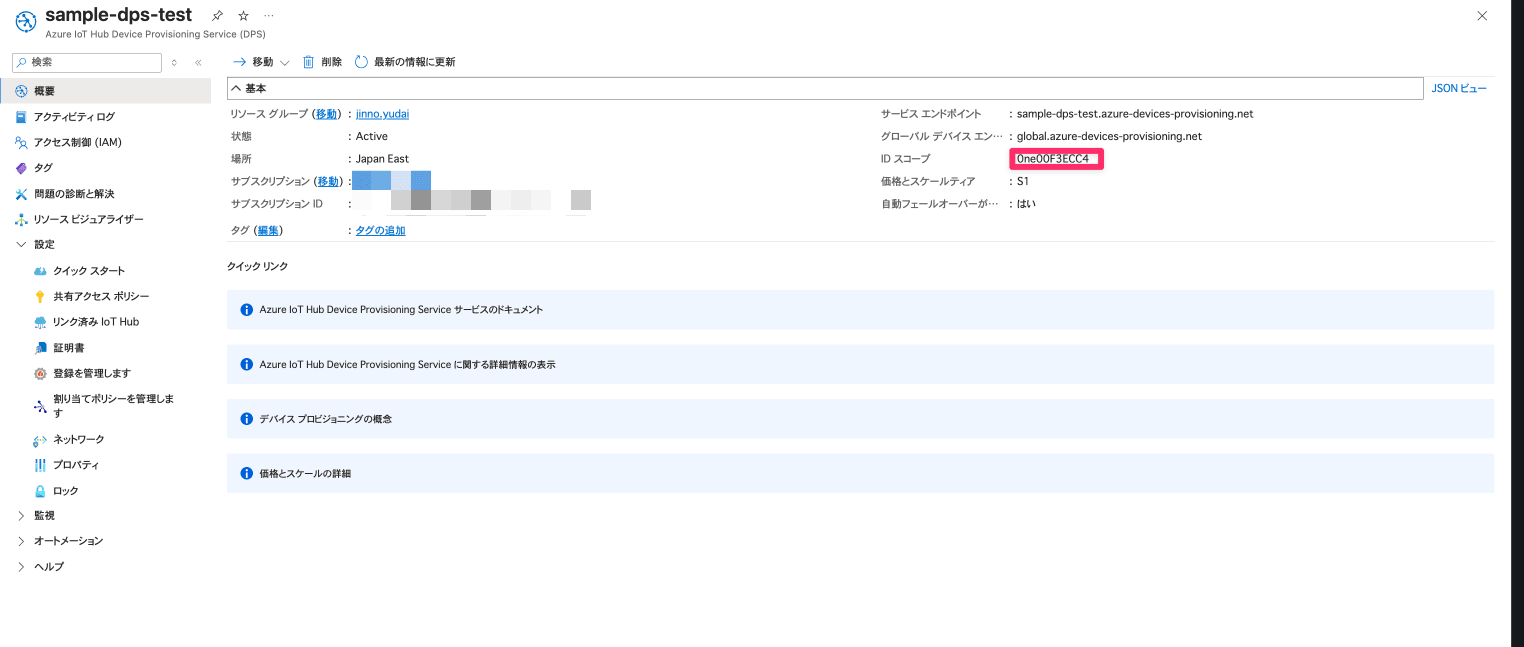This screenshot has height=647, width=1524.
Task: Click the 価格とスケールティア value S1
Action: (1022, 181)
